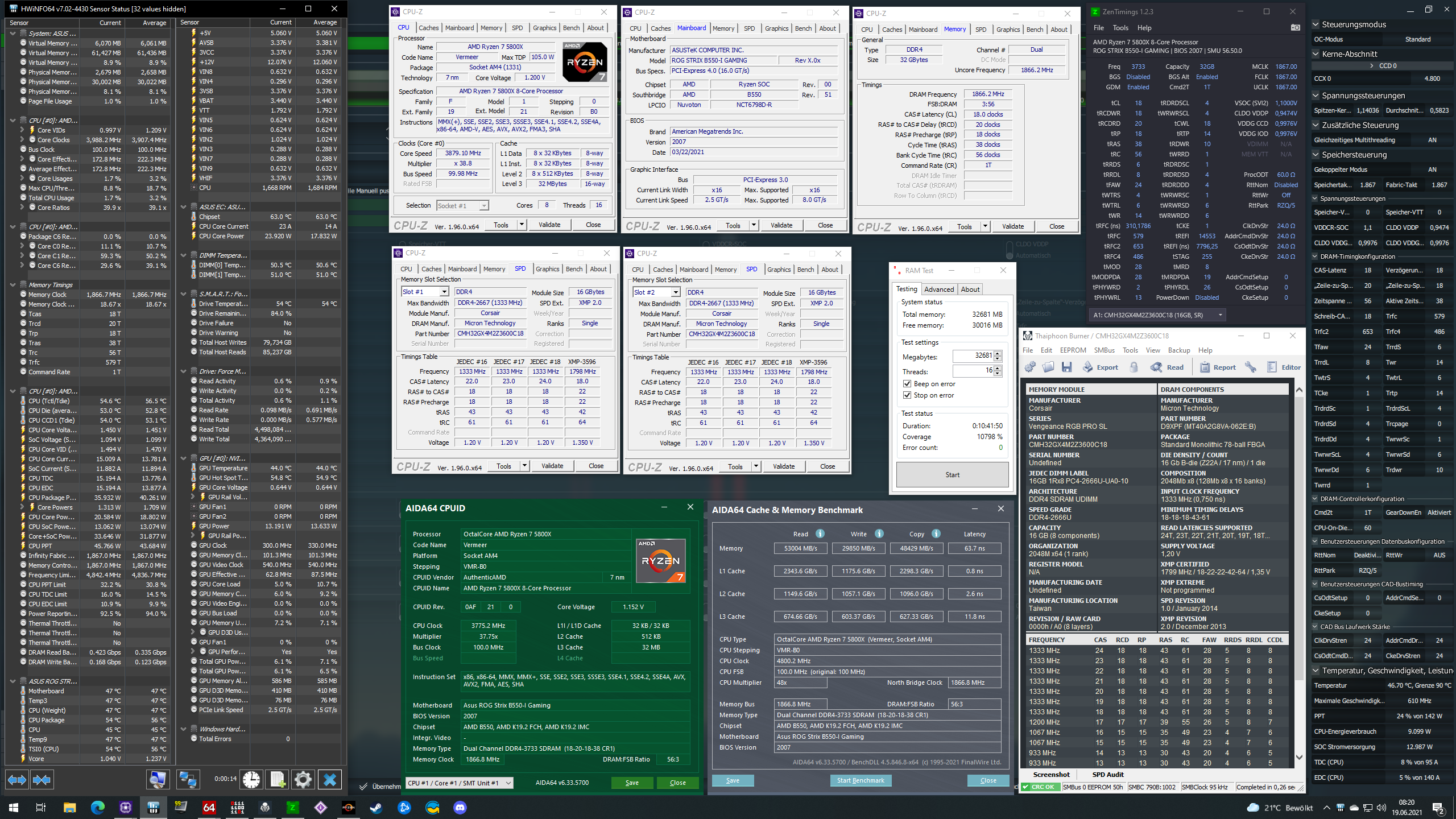Click Export in Thaiphoon Burner toolbar
Viewport: 1456px width, 819px height.
[x=1100, y=367]
